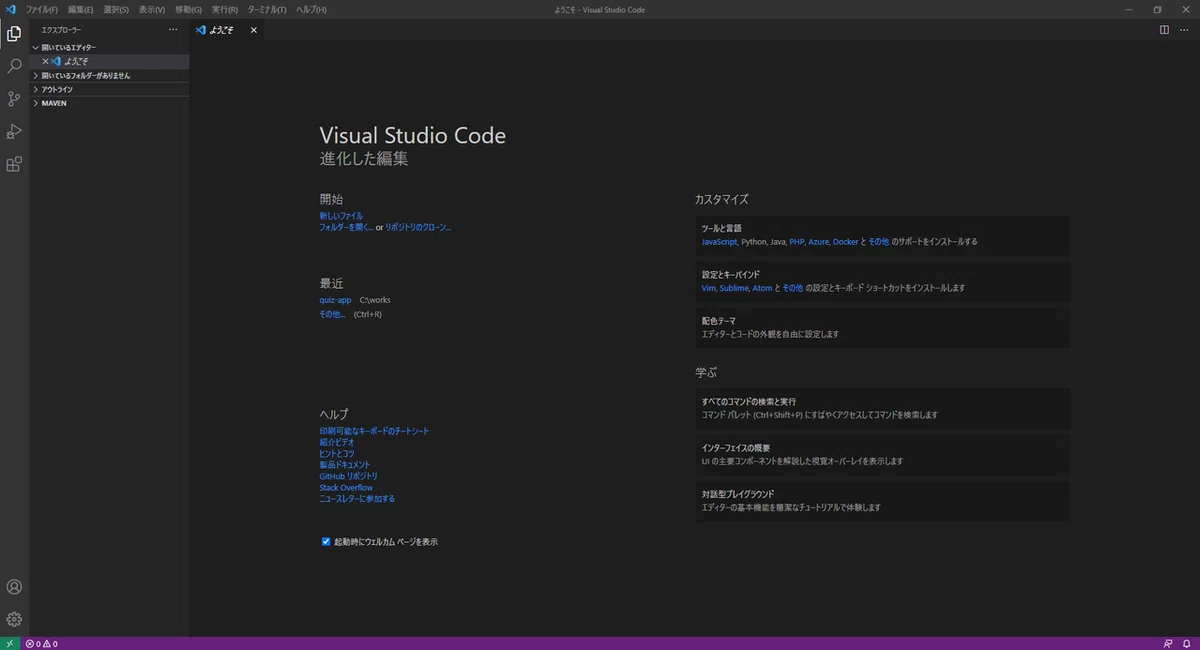
Task: Uncheck 起動時にウェルカム ページを表示 checkbox
Action: pyautogui.click(x=326, y=541)
